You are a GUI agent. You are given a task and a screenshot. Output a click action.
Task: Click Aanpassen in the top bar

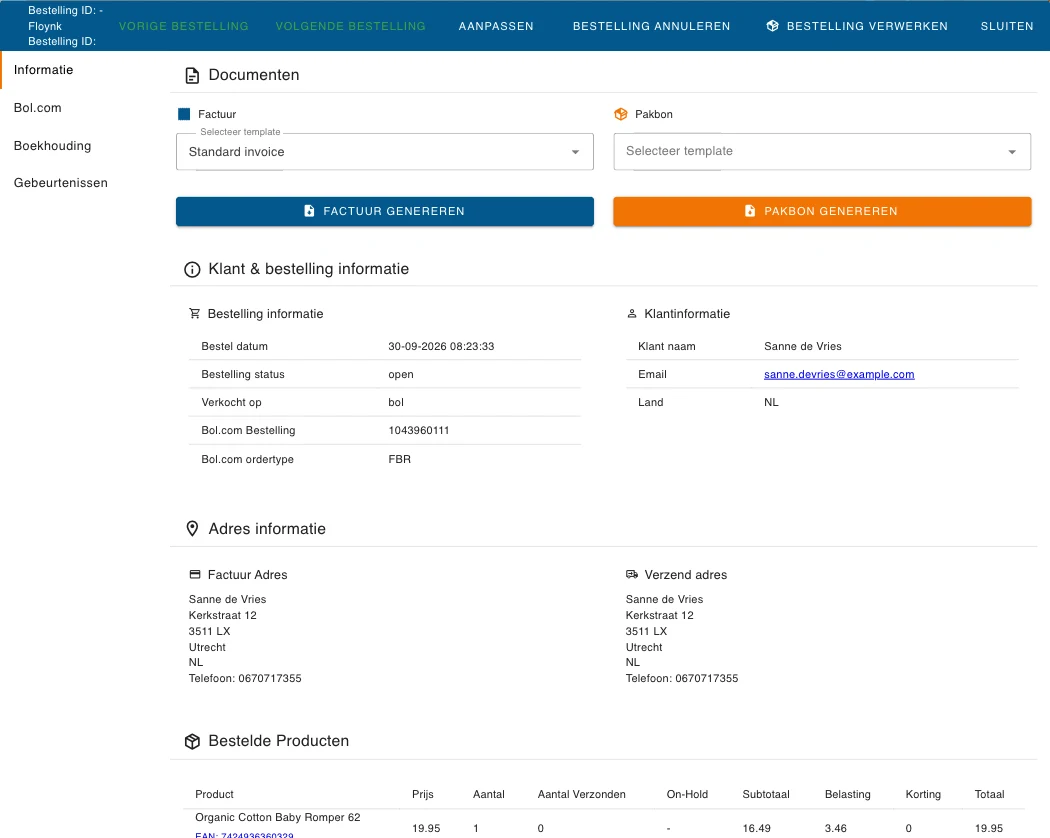coord(496,26)
